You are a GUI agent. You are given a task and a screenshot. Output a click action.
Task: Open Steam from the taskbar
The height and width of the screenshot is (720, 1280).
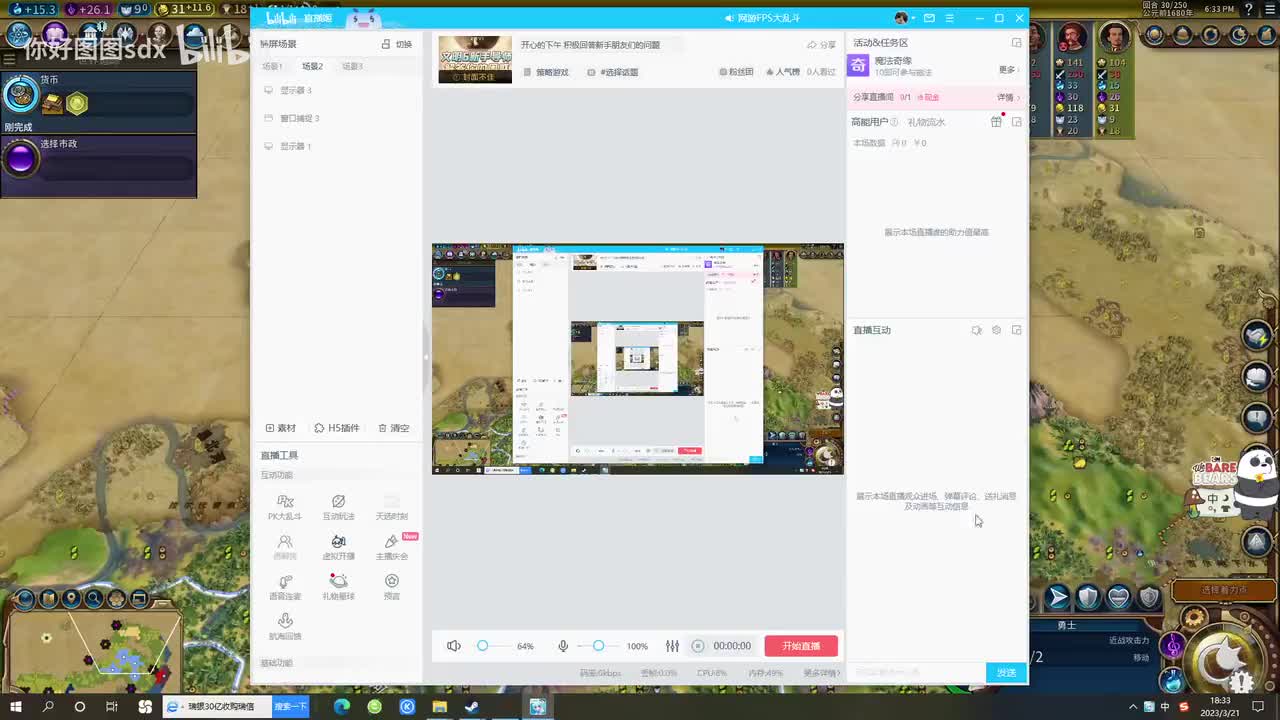point(472,707)
